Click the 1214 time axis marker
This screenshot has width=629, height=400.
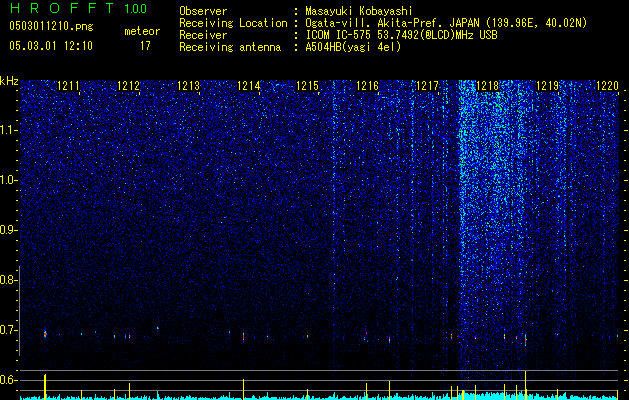(x=248, y=86)
